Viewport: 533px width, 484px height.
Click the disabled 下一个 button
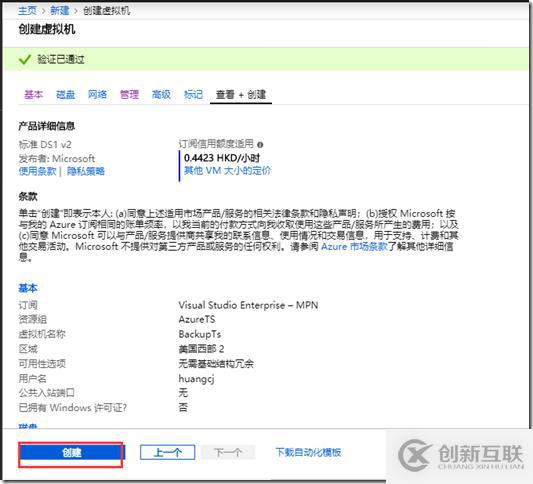(228, 452)
